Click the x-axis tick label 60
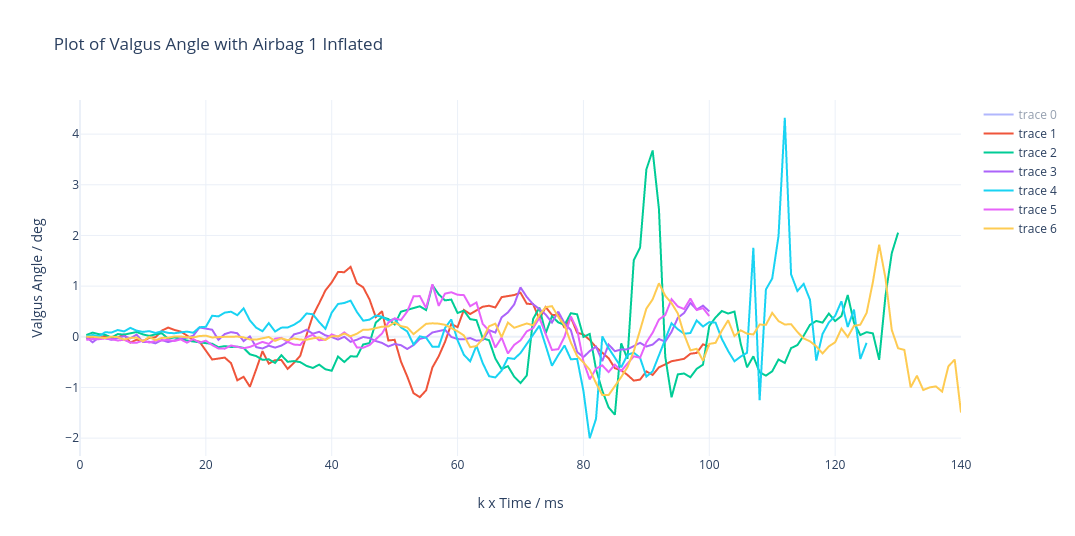This screenshot has width=1075, height=536. (x=457, y=465)
